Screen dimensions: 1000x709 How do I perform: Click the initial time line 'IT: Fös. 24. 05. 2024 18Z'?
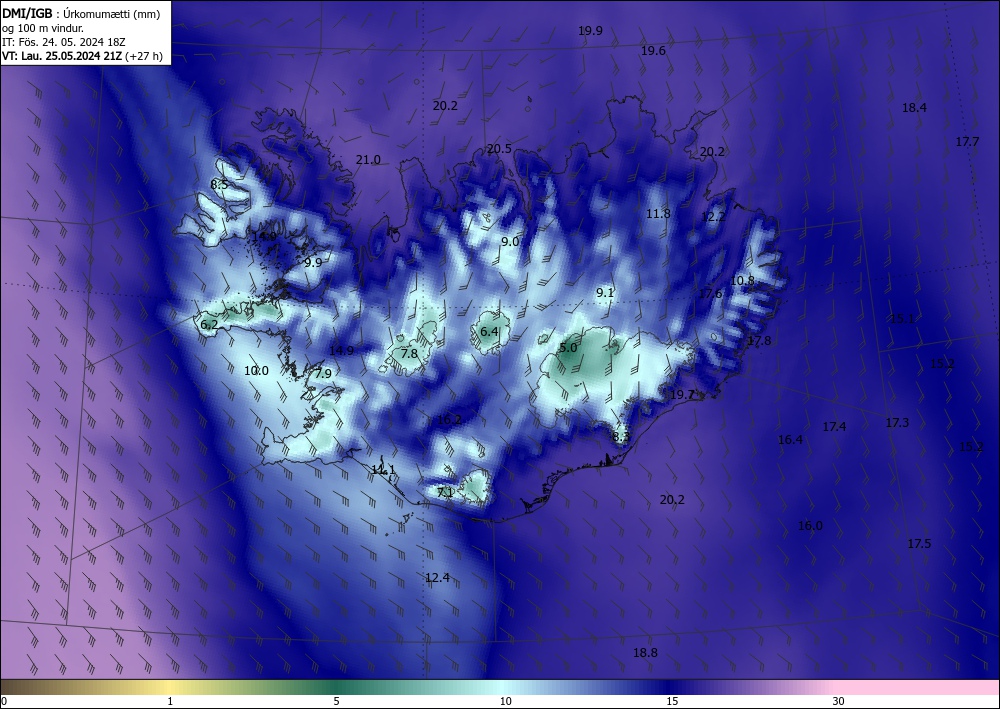pos(64,42)
